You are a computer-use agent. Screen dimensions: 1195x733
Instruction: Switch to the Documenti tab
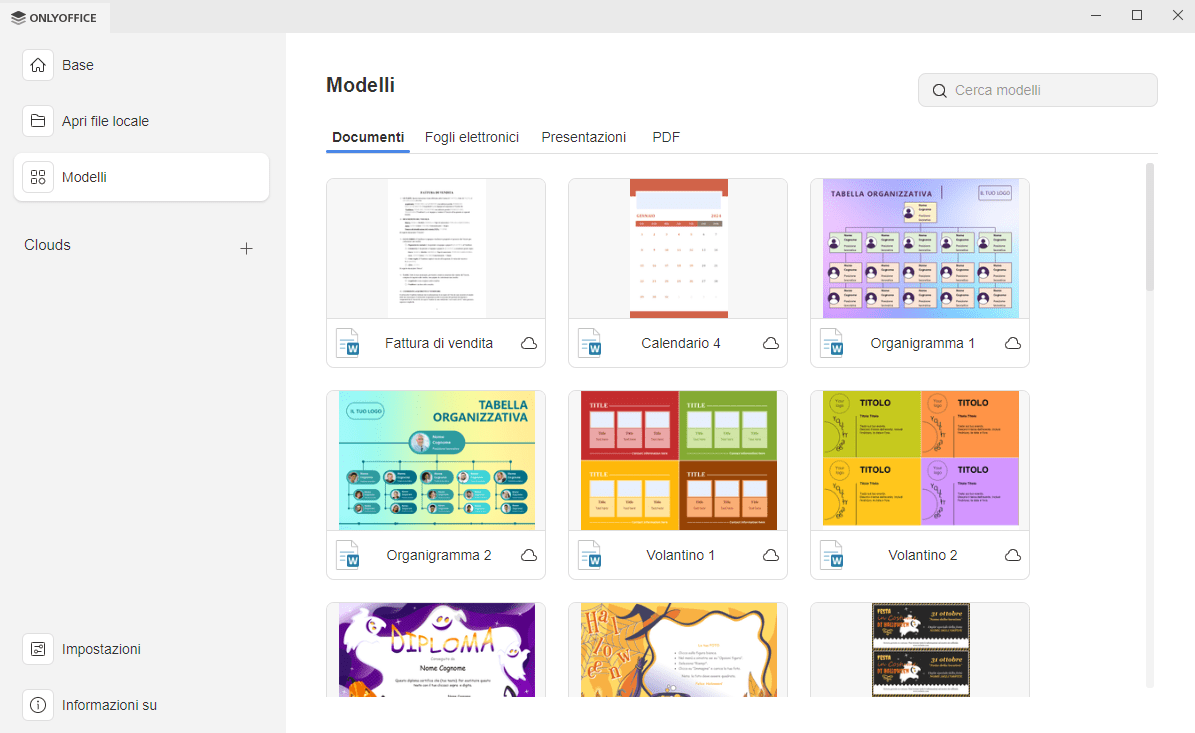coord(368,137)
